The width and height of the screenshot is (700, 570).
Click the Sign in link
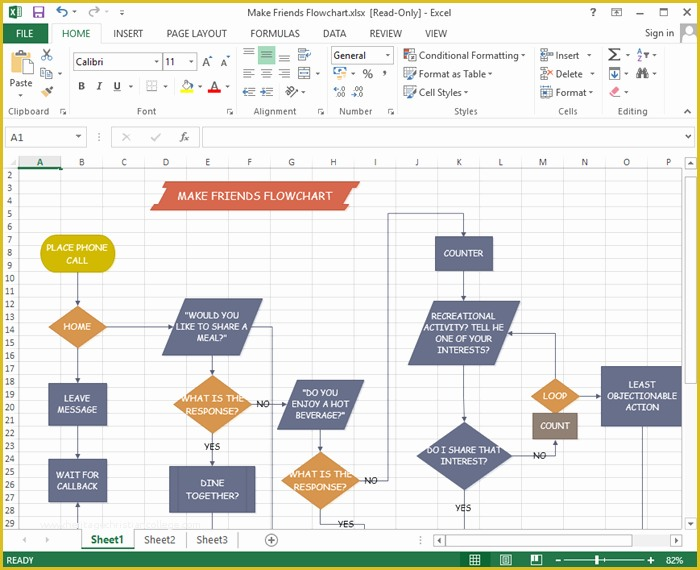point(659,33)
